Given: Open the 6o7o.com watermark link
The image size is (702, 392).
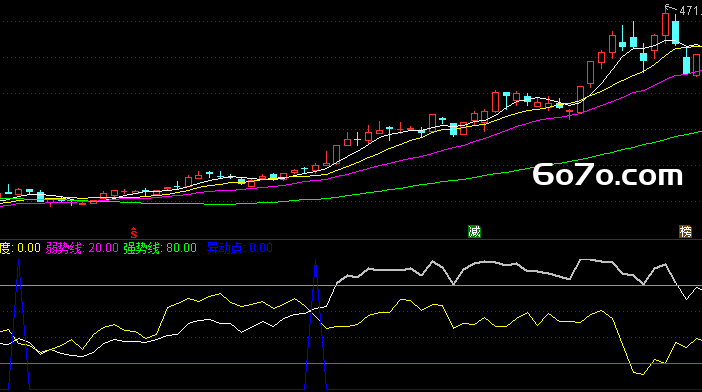Looking at the screenshot, I should coord(608,175).
